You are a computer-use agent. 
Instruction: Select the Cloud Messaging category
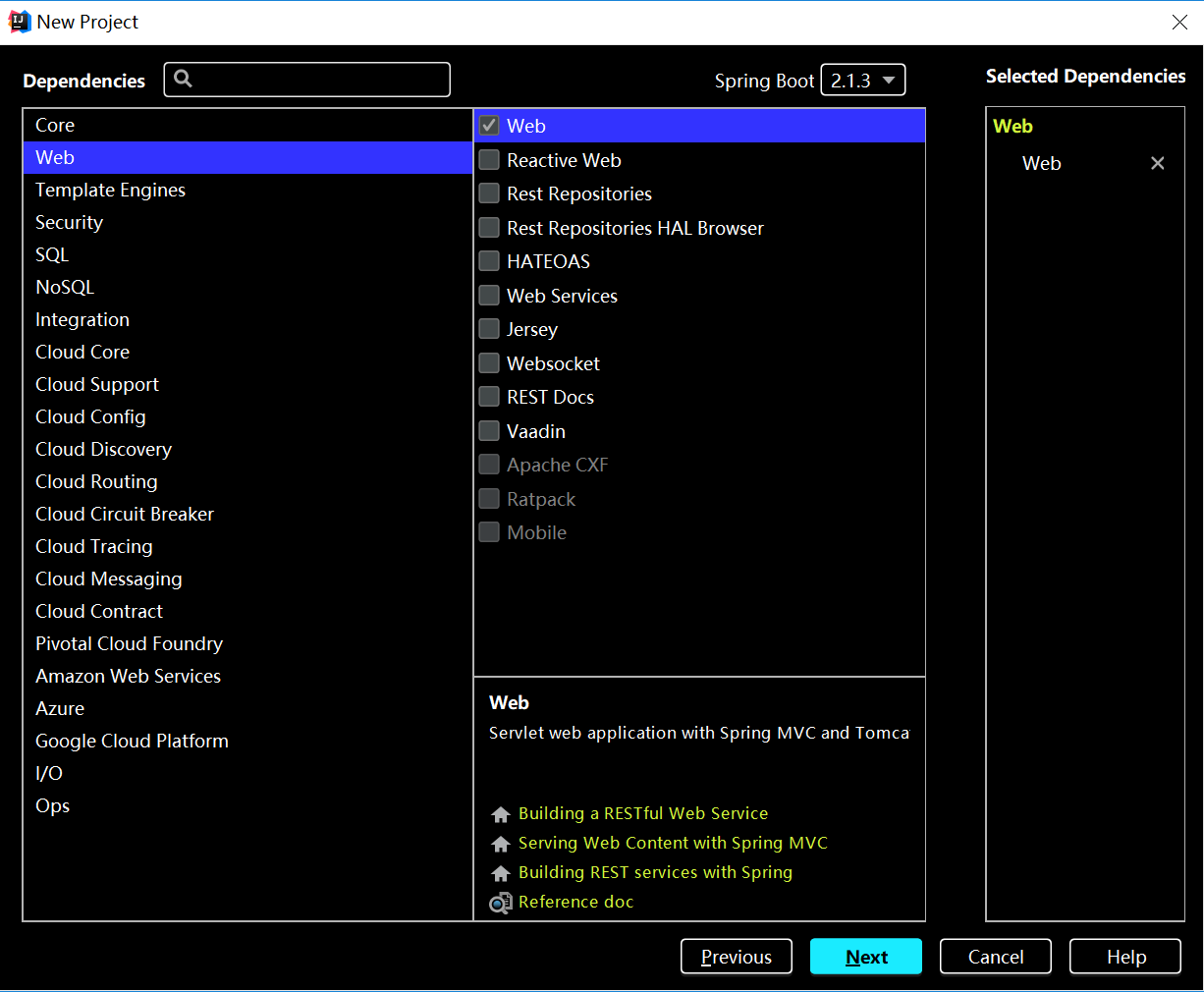click(x=247, y=579)
